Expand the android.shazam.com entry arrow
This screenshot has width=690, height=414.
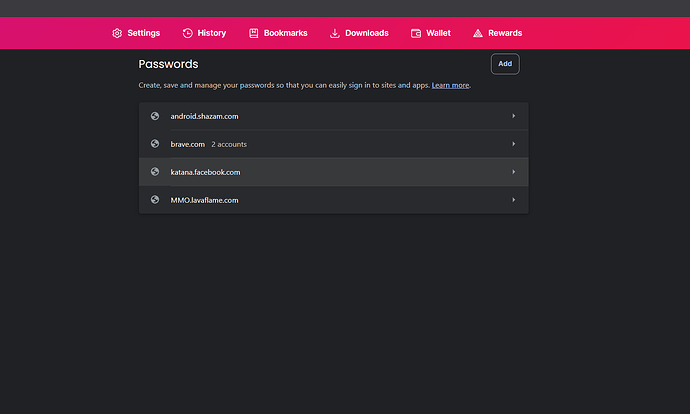click(x=514, y=116)
